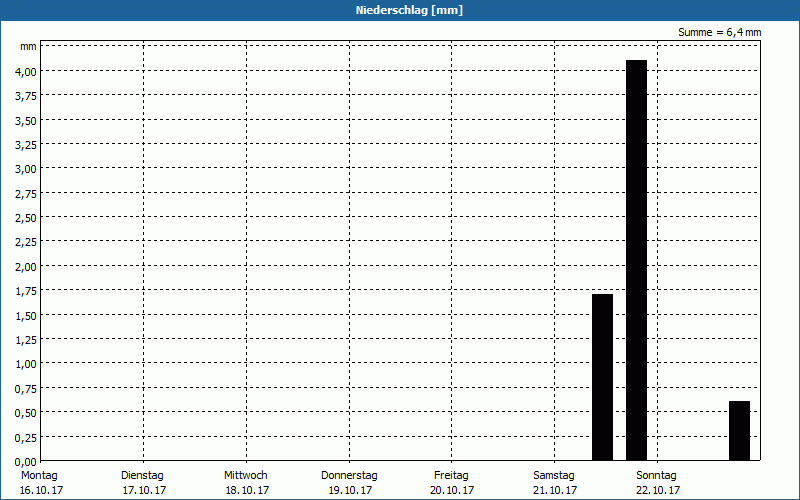Click the Sonntag 22.10.17 date label
The width and height of the screenshot is (800, 500).
pos(657,483)
